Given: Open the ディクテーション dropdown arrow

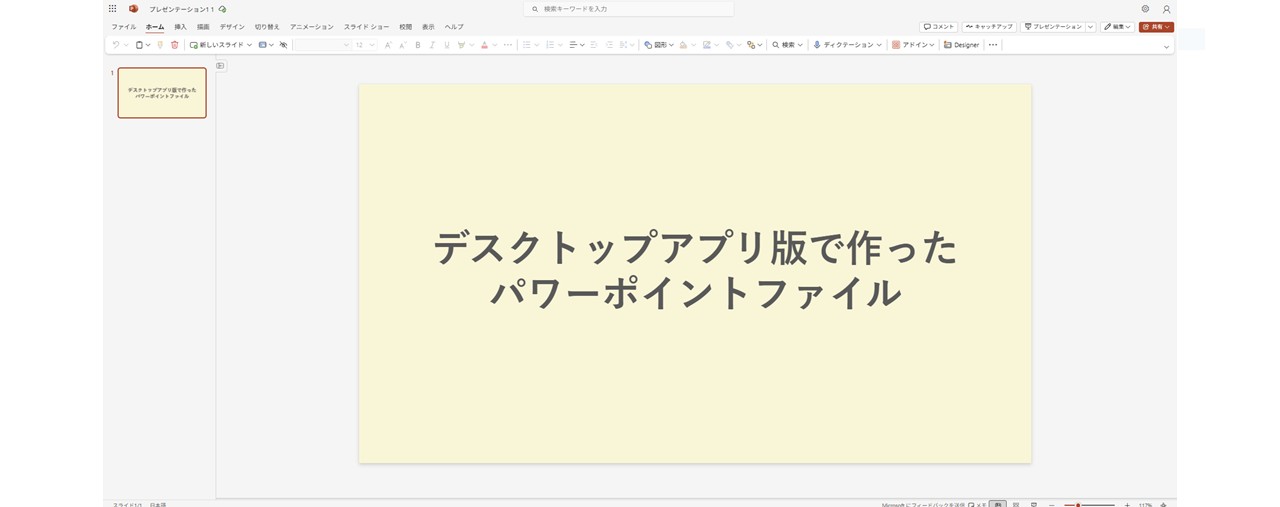Looking at the screenshot, I should (x=879, y=45).
